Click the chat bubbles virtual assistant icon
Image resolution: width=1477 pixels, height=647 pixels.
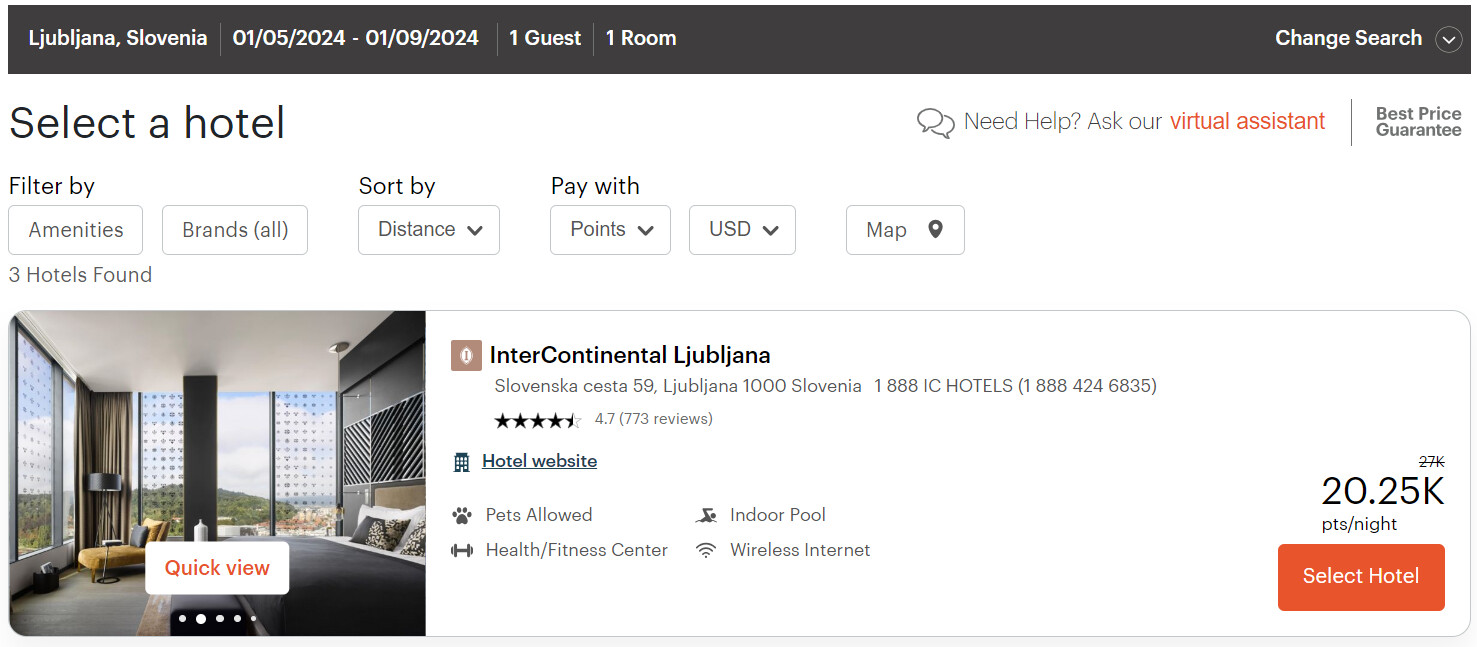click(x=935, y=123)
